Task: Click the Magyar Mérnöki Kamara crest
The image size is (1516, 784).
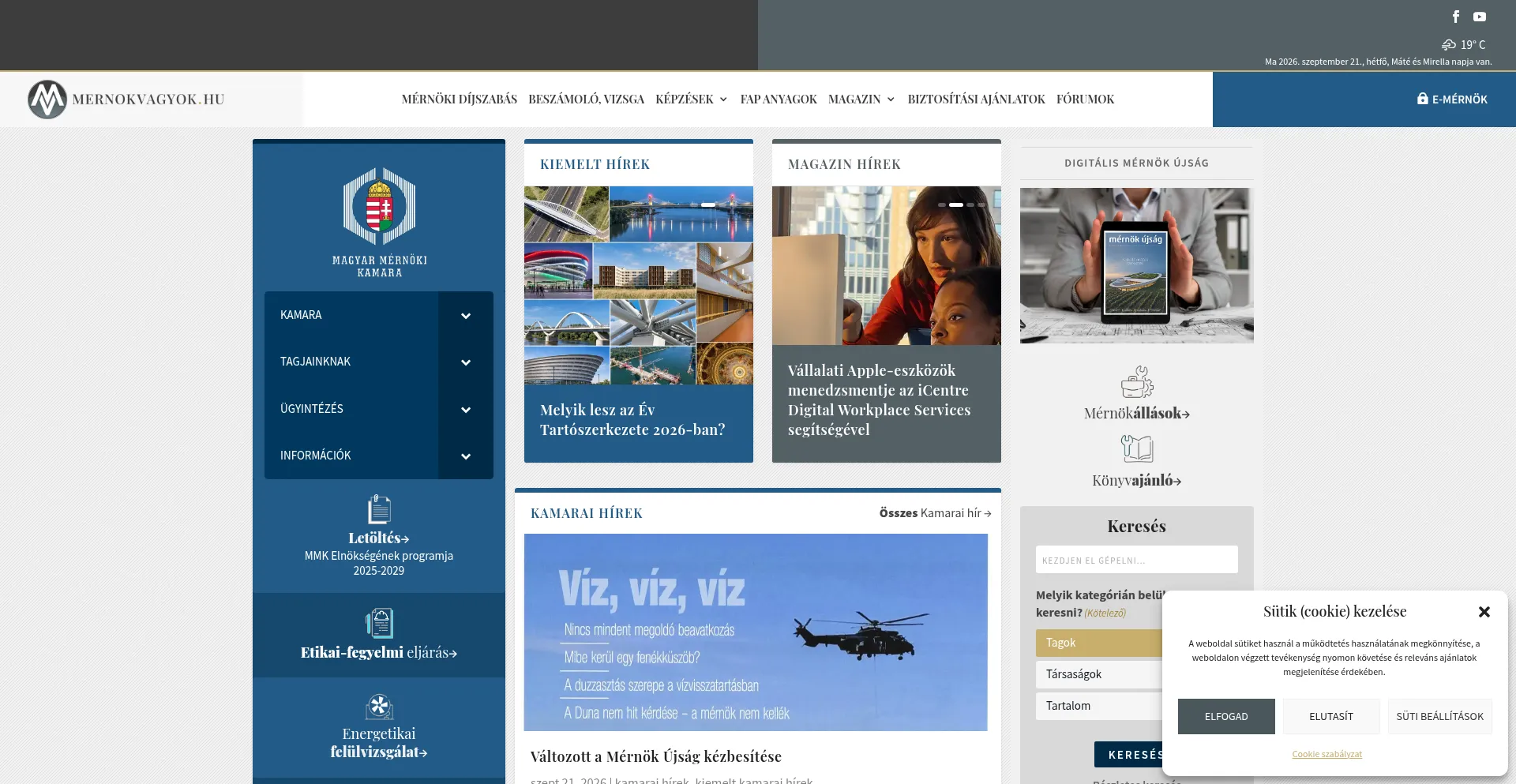Action: click(x=379, y=206)
